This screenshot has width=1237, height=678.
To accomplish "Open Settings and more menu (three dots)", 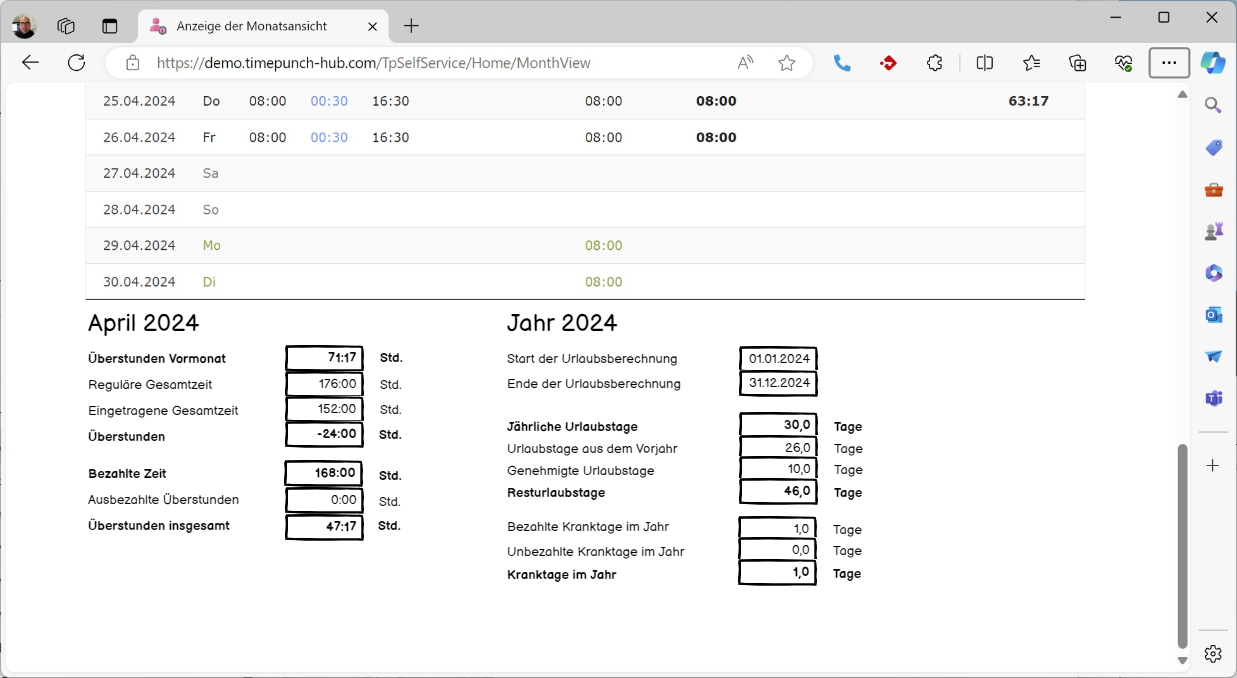I will [1169, 63].
